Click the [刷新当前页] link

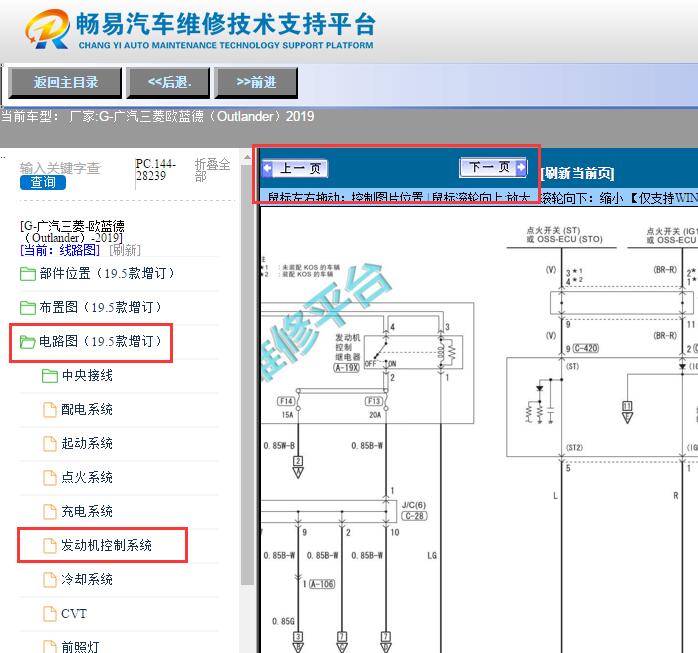[x=577, y=173]
